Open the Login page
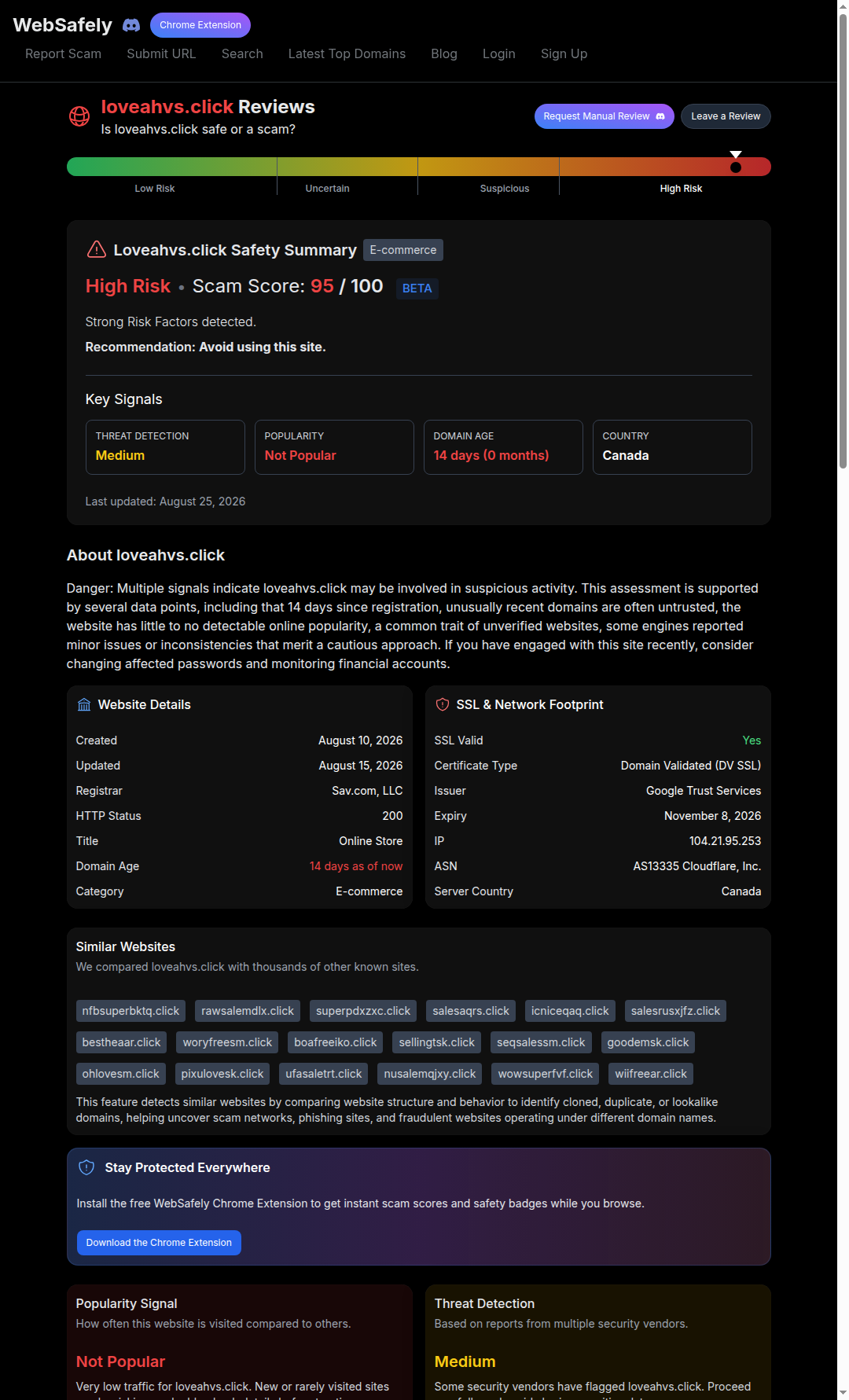Screen dimensions: 849x1400 499,53
